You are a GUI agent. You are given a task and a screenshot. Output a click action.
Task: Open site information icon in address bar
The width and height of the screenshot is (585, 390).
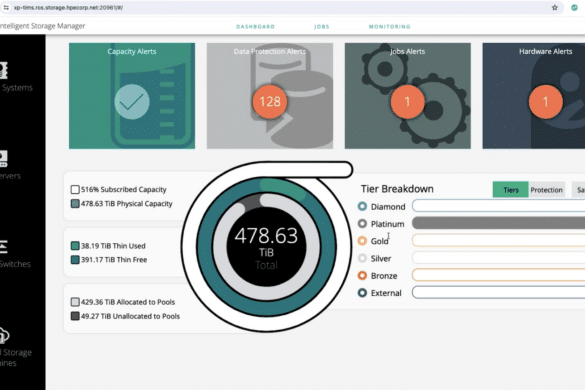coord(6,7)
